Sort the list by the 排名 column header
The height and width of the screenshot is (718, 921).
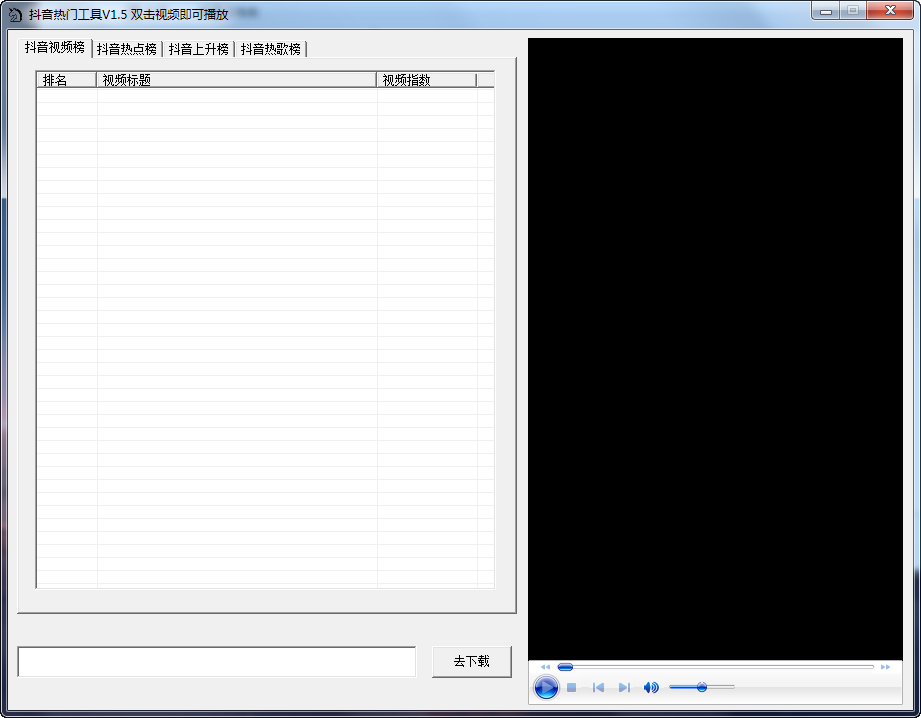[x=66, y=80]
